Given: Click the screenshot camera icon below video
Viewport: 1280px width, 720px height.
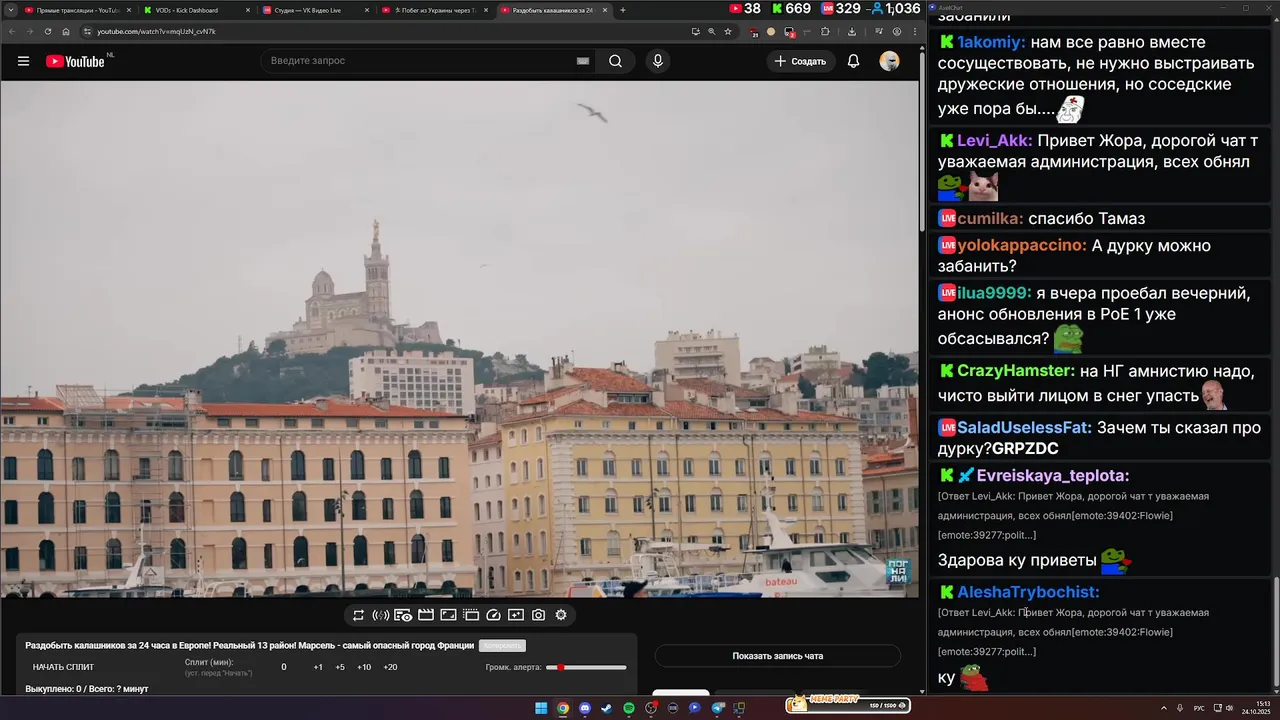Looking at the screenshot, I should tap(538, 615).
